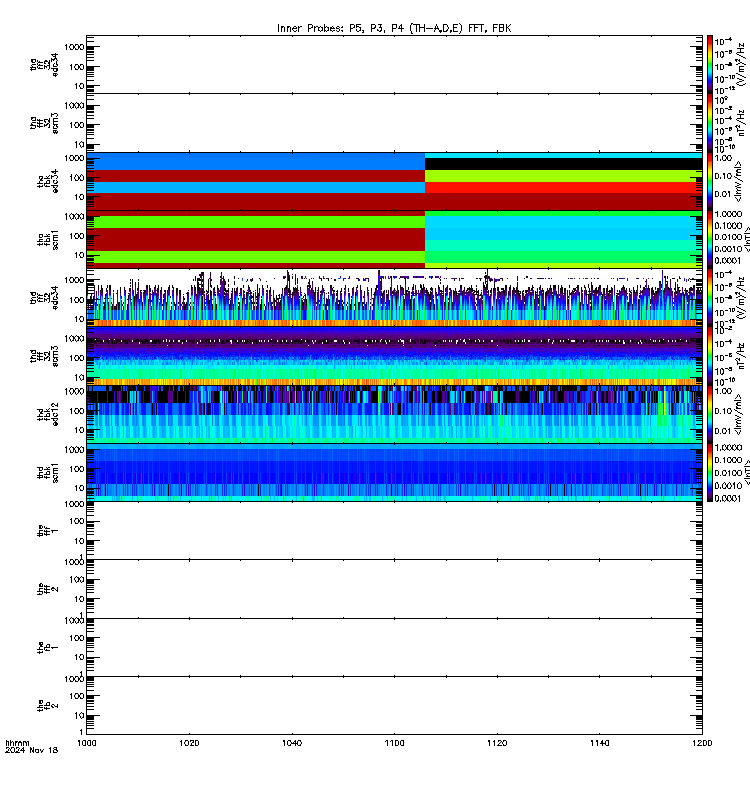Click the colorbar beside the thd fbk scm1 panel
The image size is (750, 800).
click(x=710, y=472)
